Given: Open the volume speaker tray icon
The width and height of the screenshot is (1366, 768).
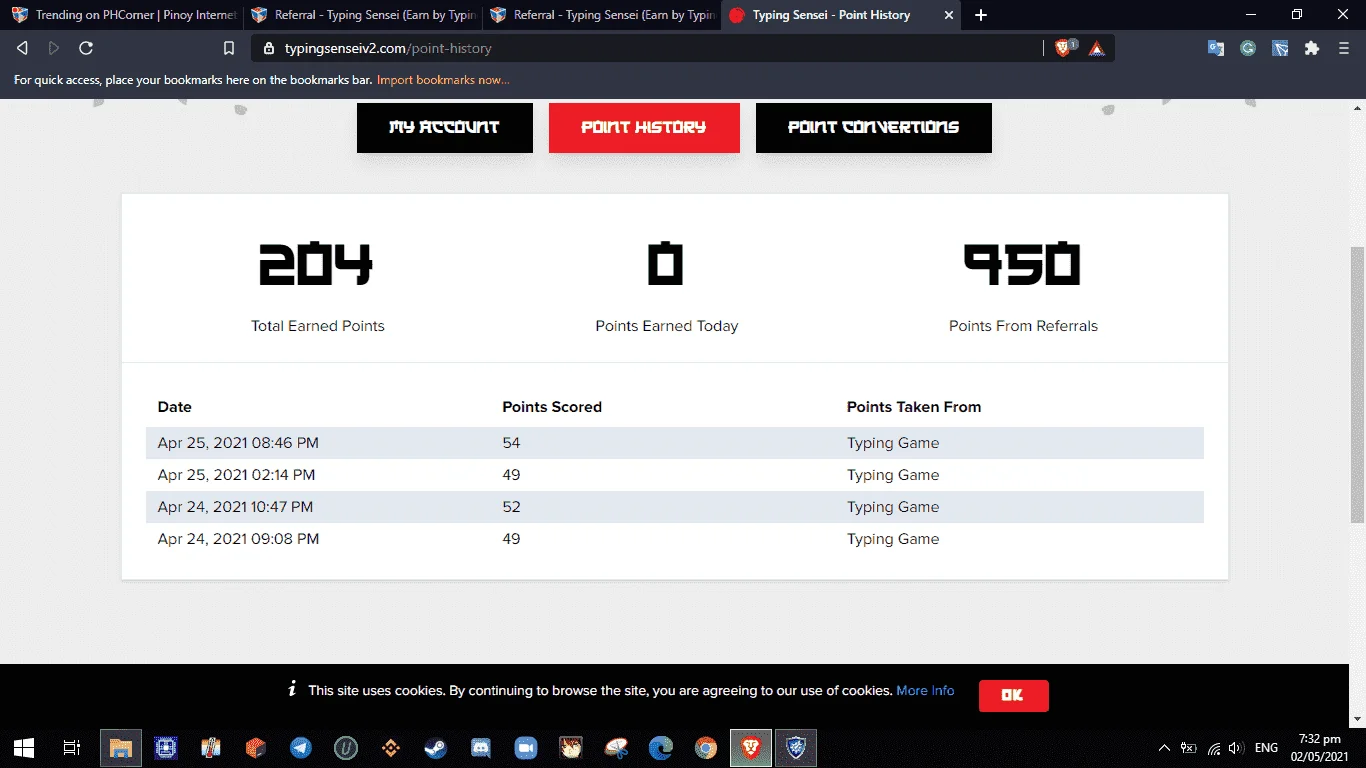Looking at the screenshot, I should tap(1236, 747).
